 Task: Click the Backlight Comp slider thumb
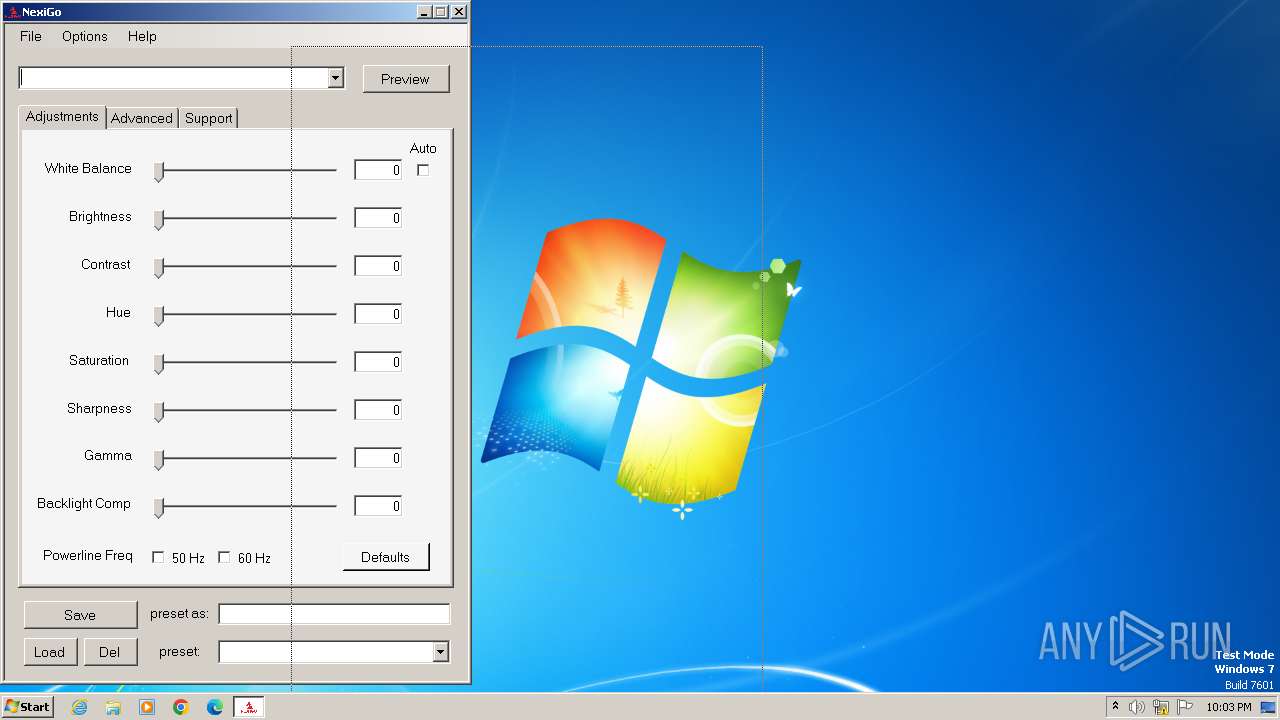coord(158,508)
